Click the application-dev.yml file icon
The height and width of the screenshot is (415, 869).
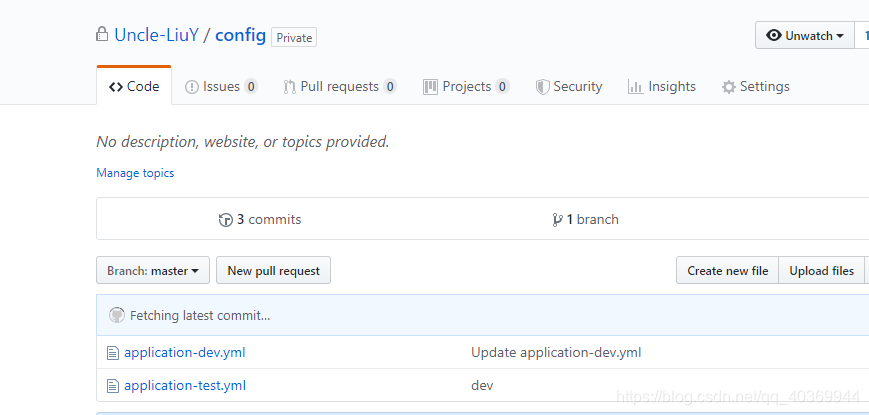point(113,352)
